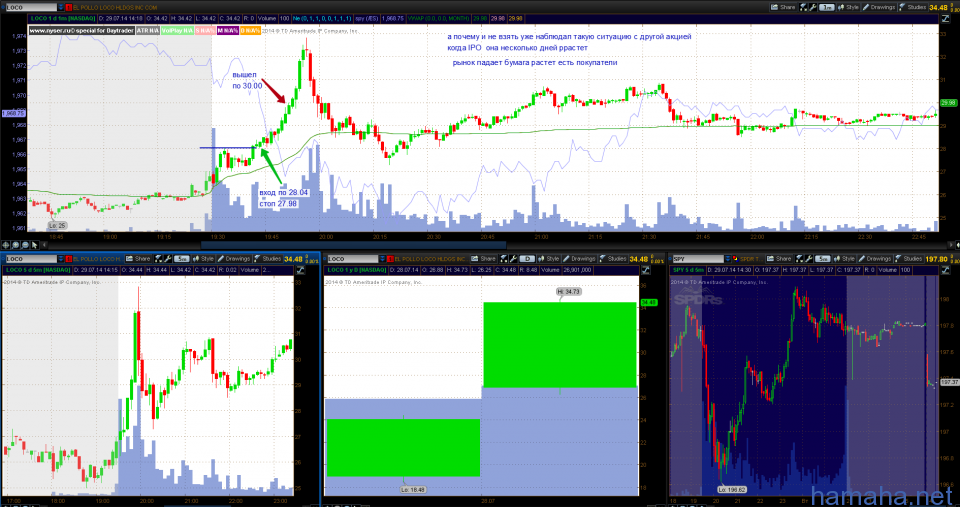This screenshot has height=507, width=960.
Task: Select the pointer cursor tool below main chart
Action: click(35, 245)
